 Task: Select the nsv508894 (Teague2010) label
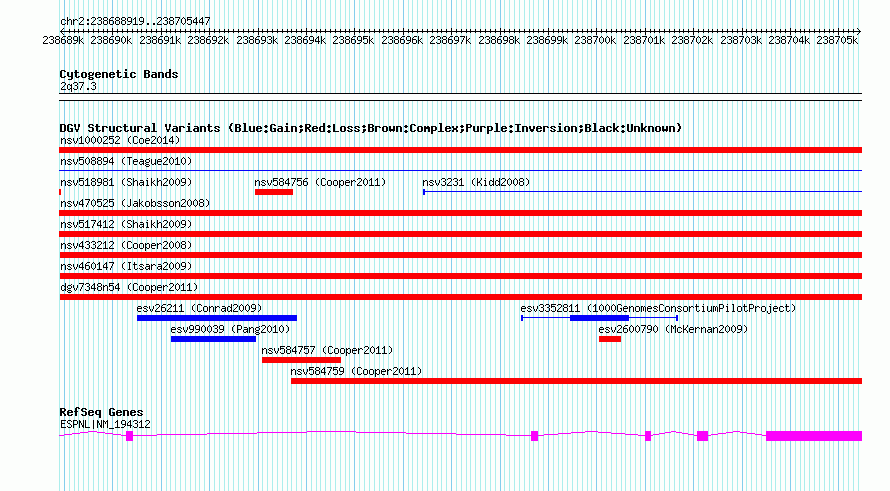[x=126, y=161]
